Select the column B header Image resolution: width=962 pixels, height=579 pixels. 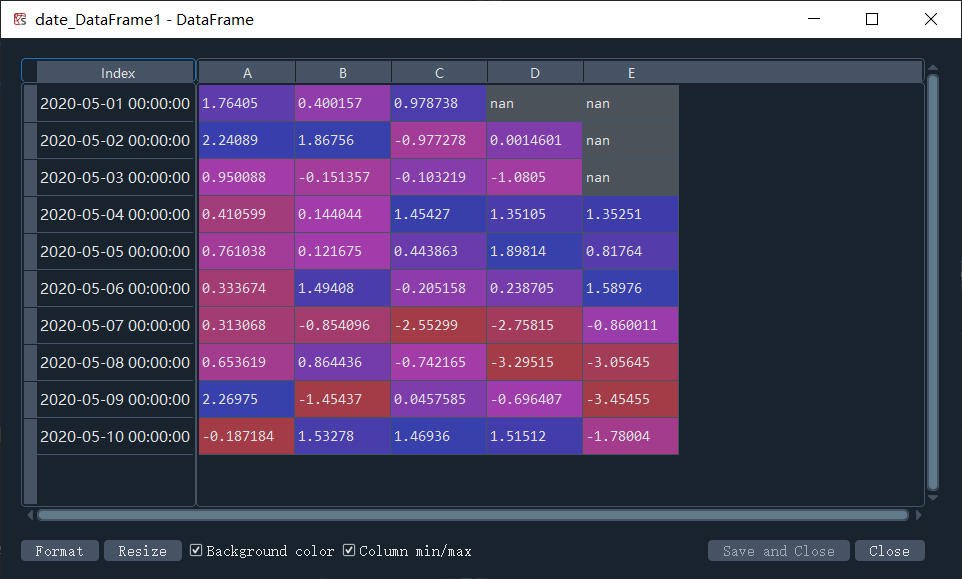click(x=342, y=72)
